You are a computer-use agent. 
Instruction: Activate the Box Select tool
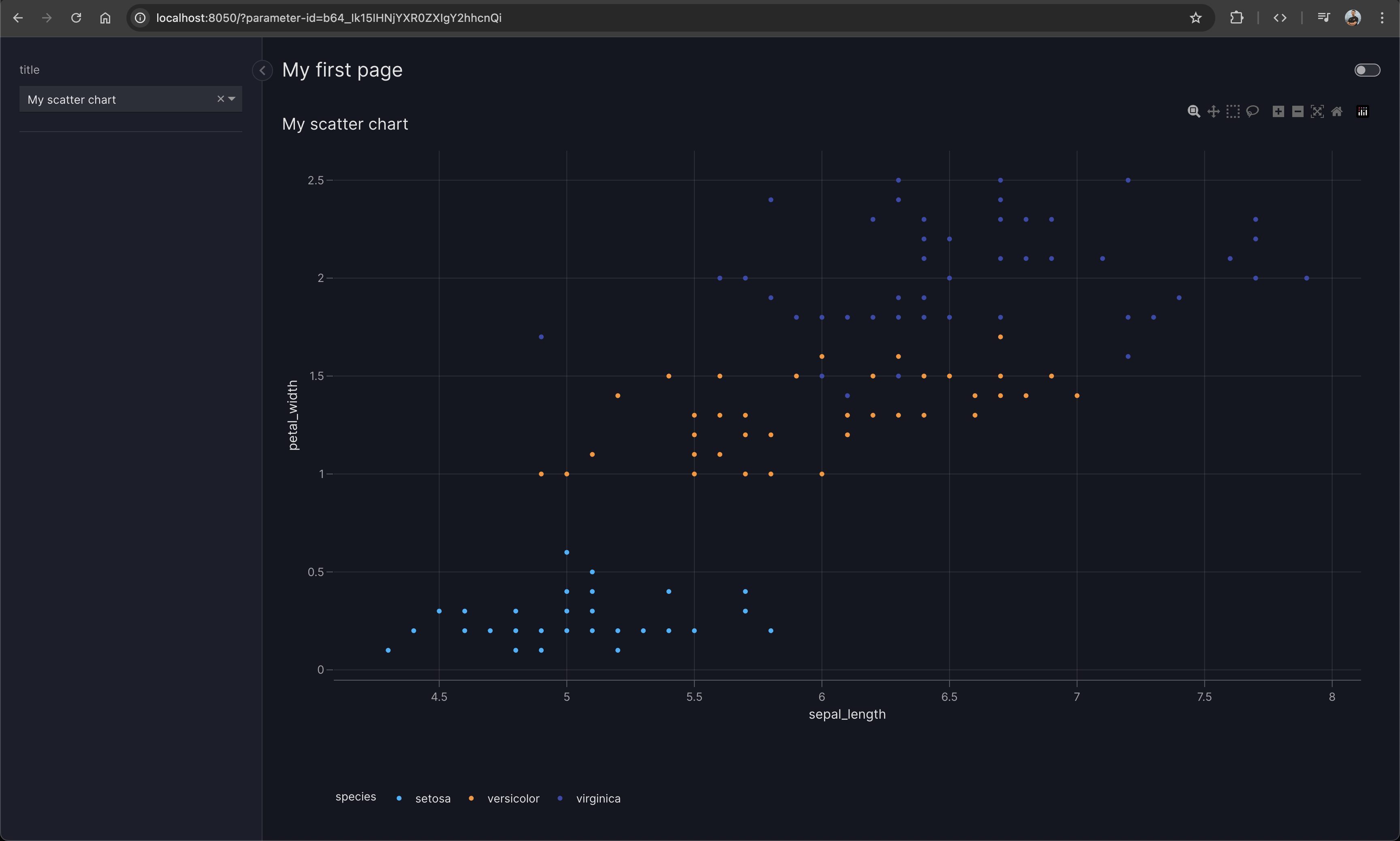point(1233,111)
